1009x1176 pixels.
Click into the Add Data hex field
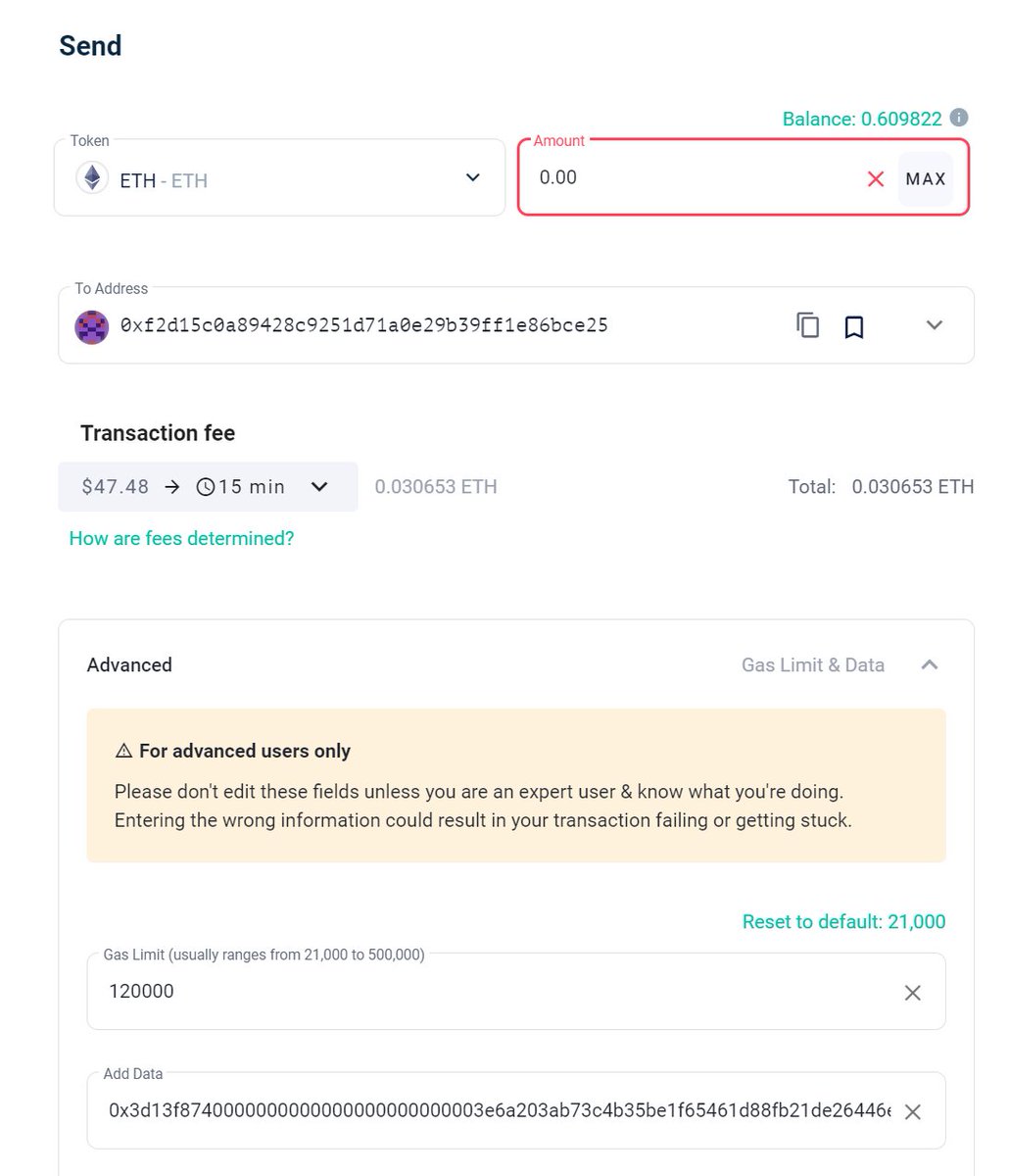pyautogui.click(x=500, y=1111)
